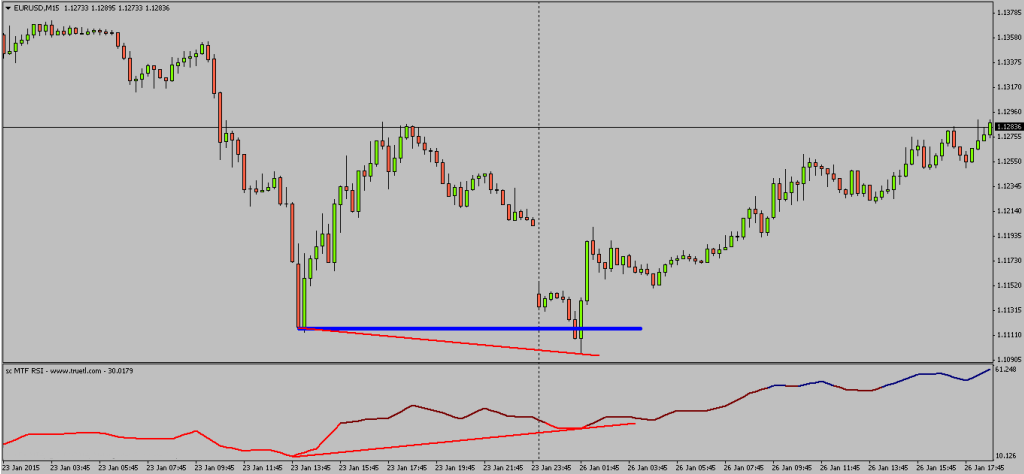Click the 26 Jan 11:45 time label
Image resolution: width=1024 pixels, height=474 pixels.
(x=842, y=468)
